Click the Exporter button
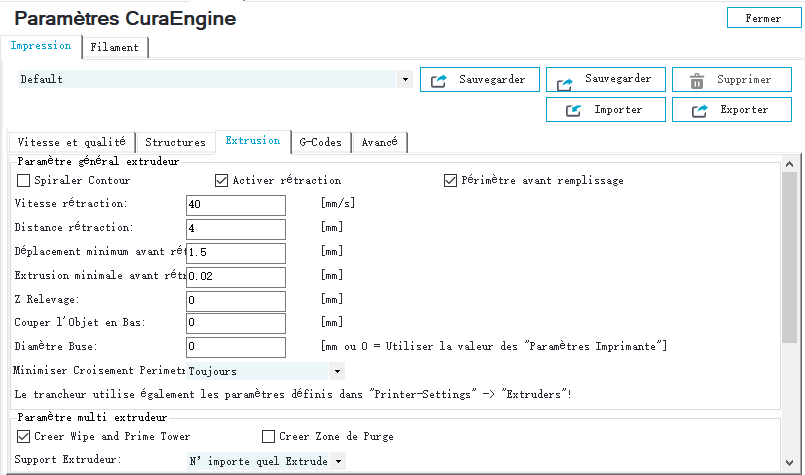 (732, 109)
